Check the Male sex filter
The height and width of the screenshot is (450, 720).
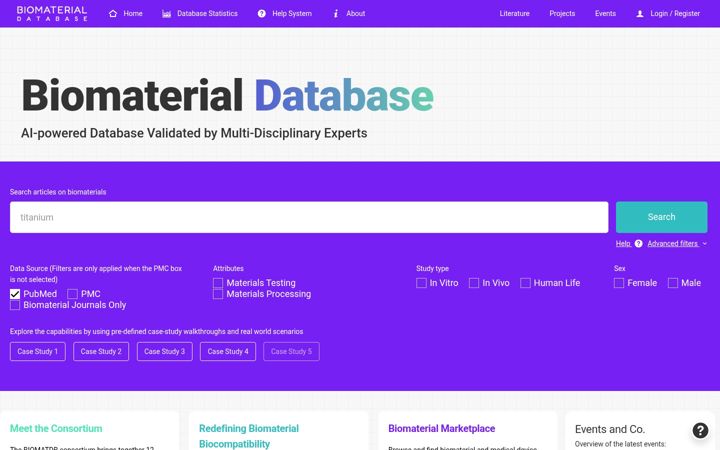pos(673,283)
